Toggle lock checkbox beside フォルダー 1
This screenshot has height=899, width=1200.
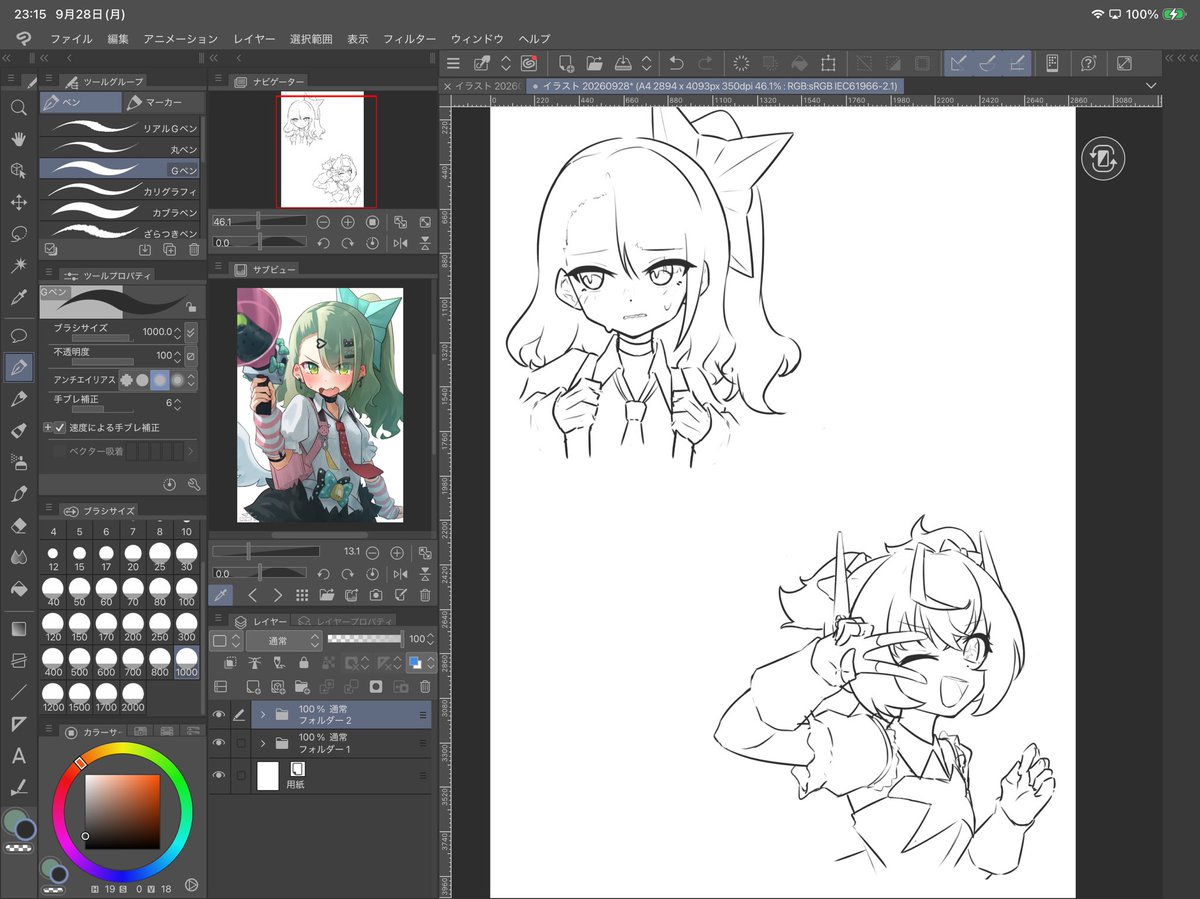[x=240, y=743]
